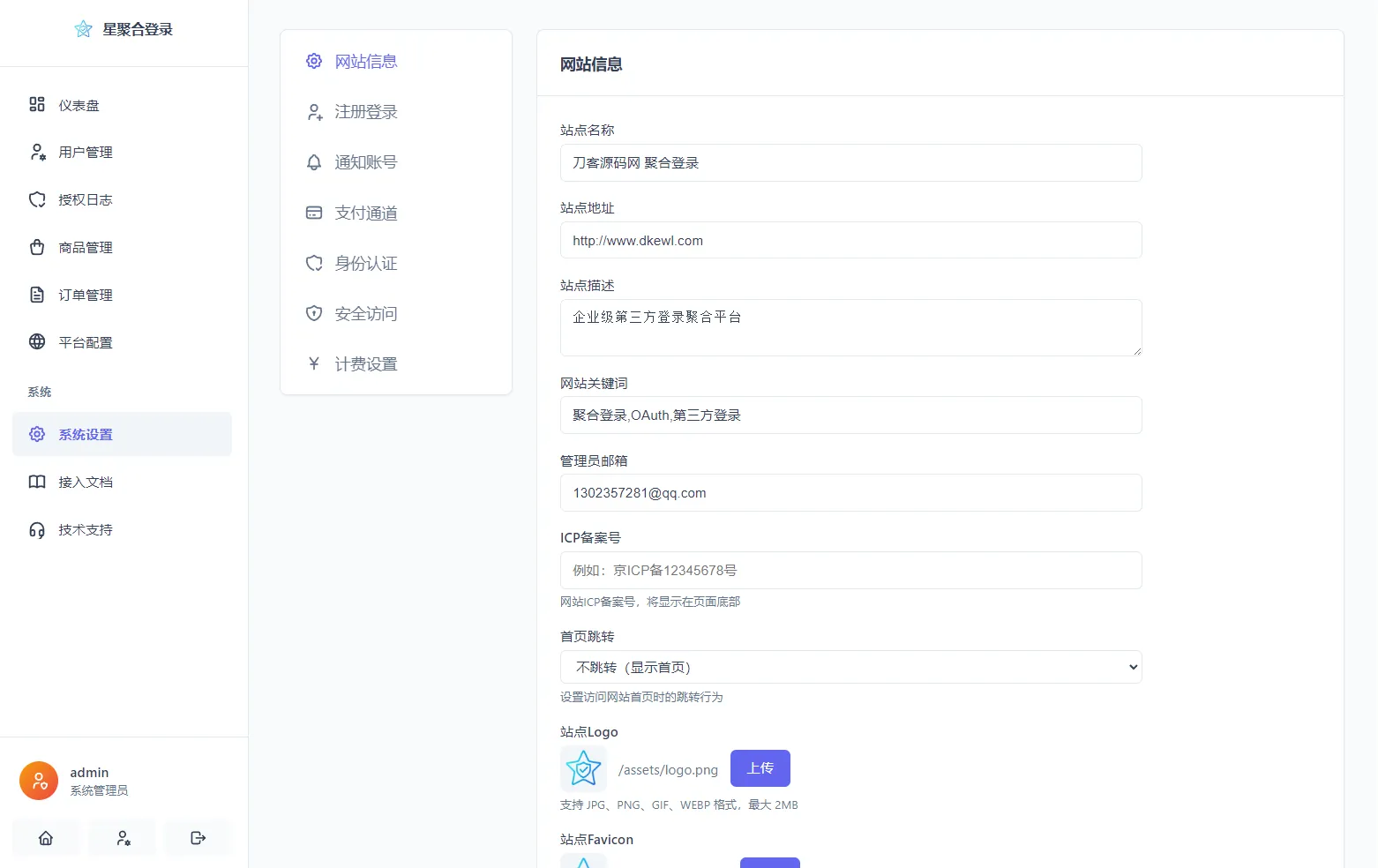The image size is (1378, 868).
Task: Click the ICP备案号 input field
Action: pos(850,570)
